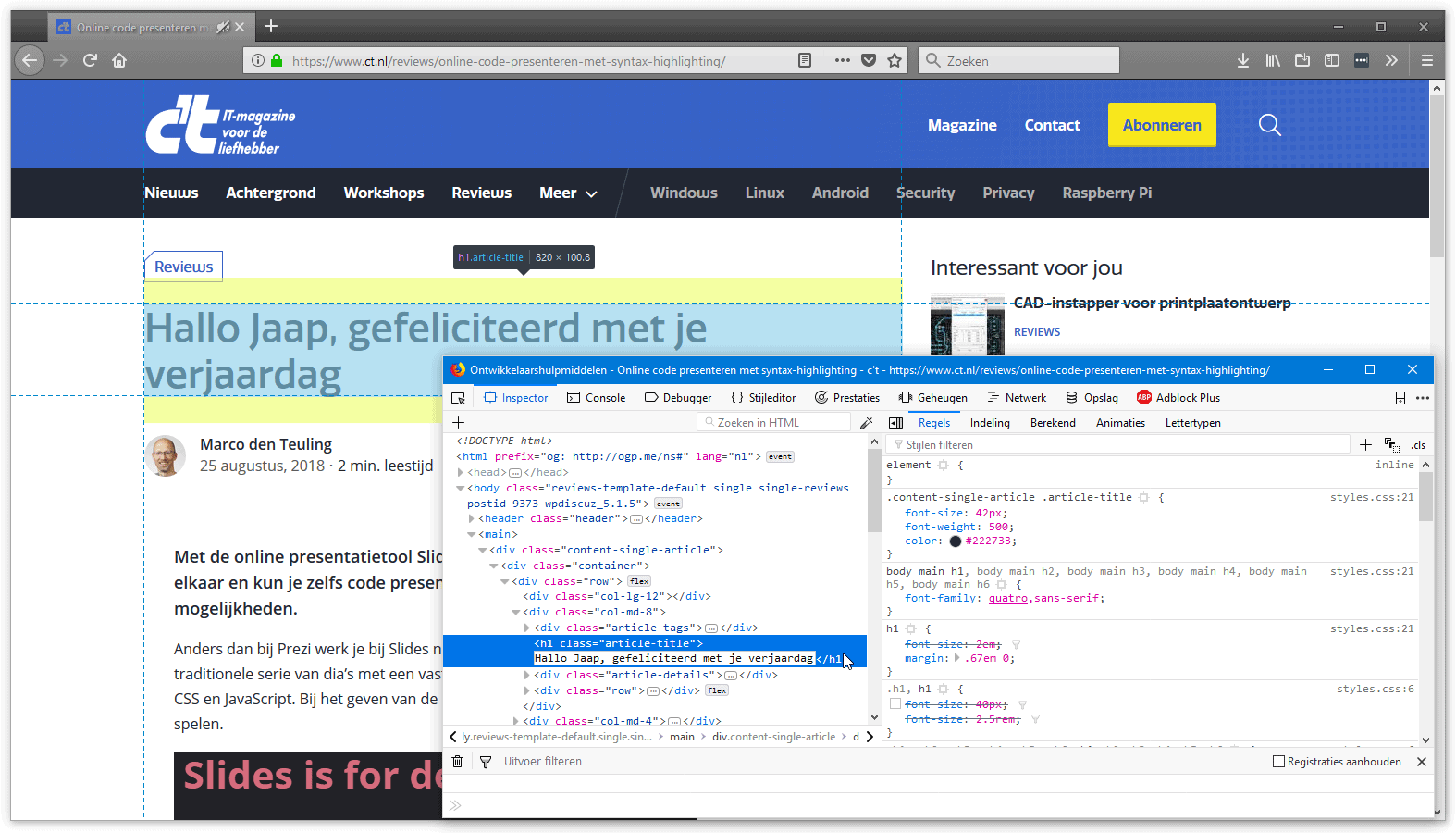Collapse the div container node

(494, 566)
